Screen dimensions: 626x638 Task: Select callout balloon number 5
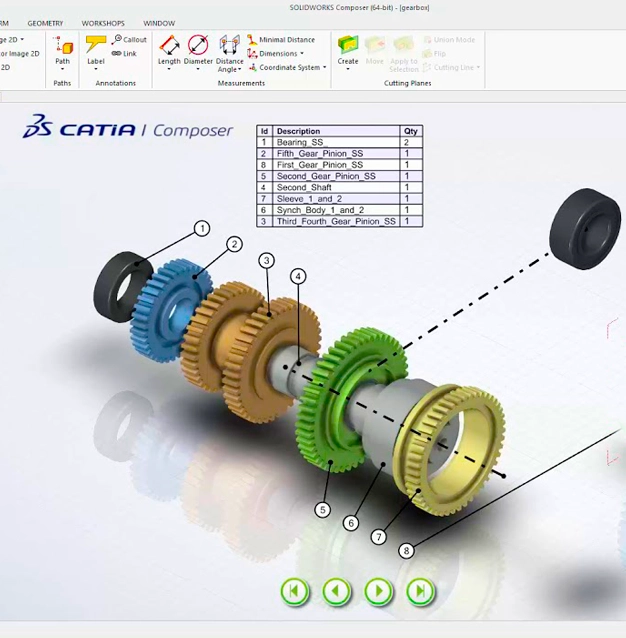(x=323, y=510)
